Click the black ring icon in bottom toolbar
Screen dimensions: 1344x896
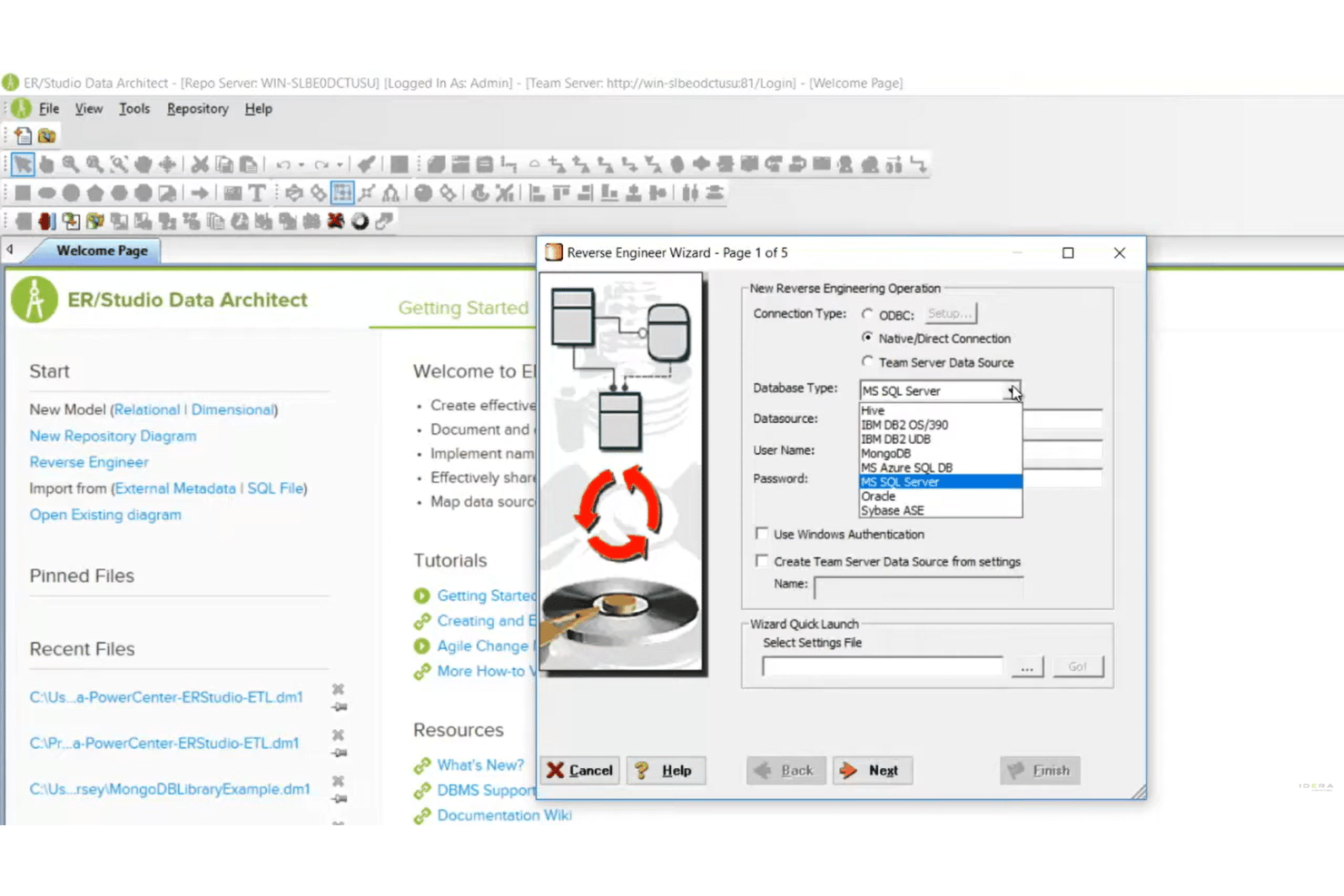click(360, 221)
